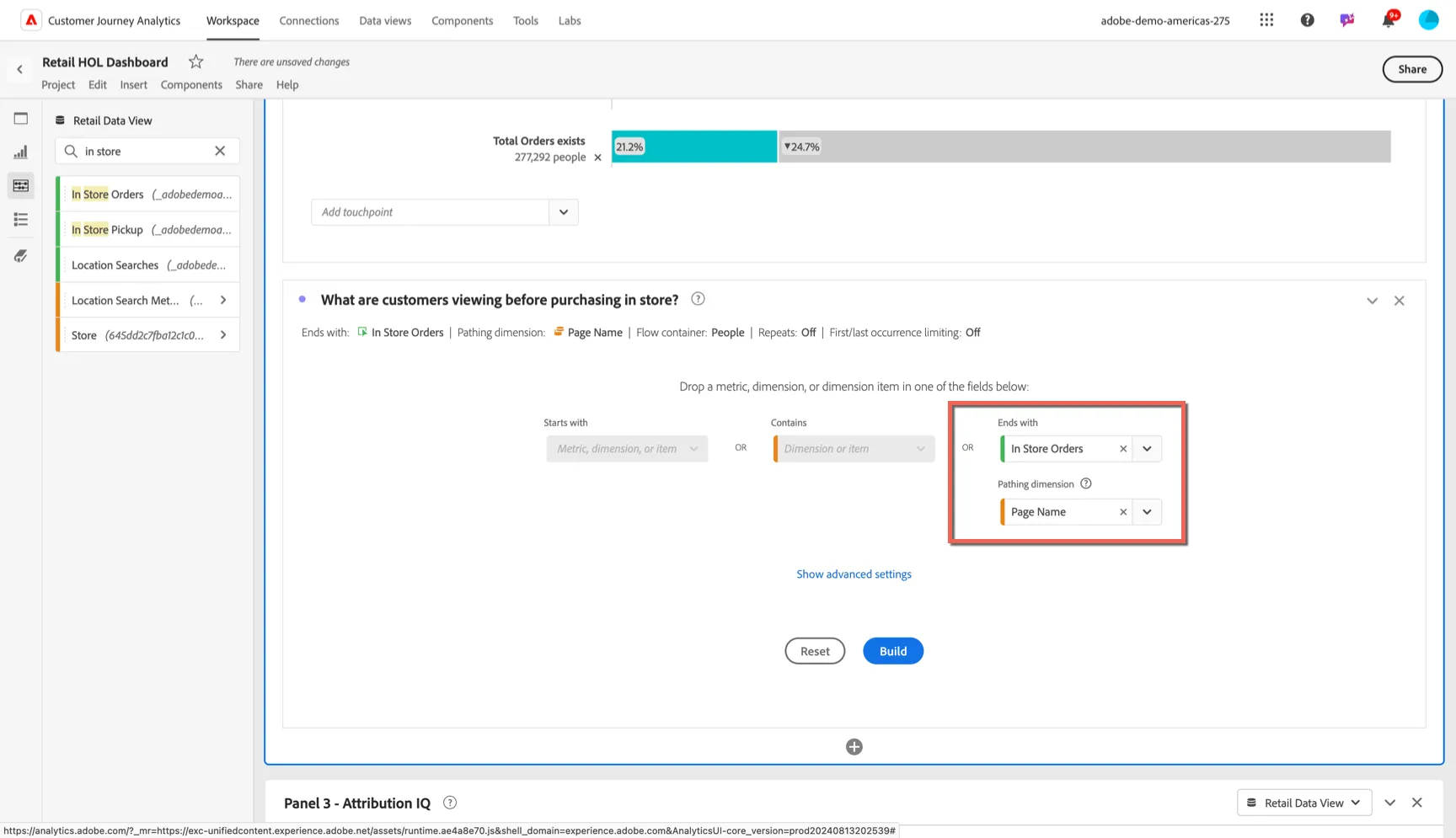
Task: Open help for the flow visualization title
Action: 698,299
